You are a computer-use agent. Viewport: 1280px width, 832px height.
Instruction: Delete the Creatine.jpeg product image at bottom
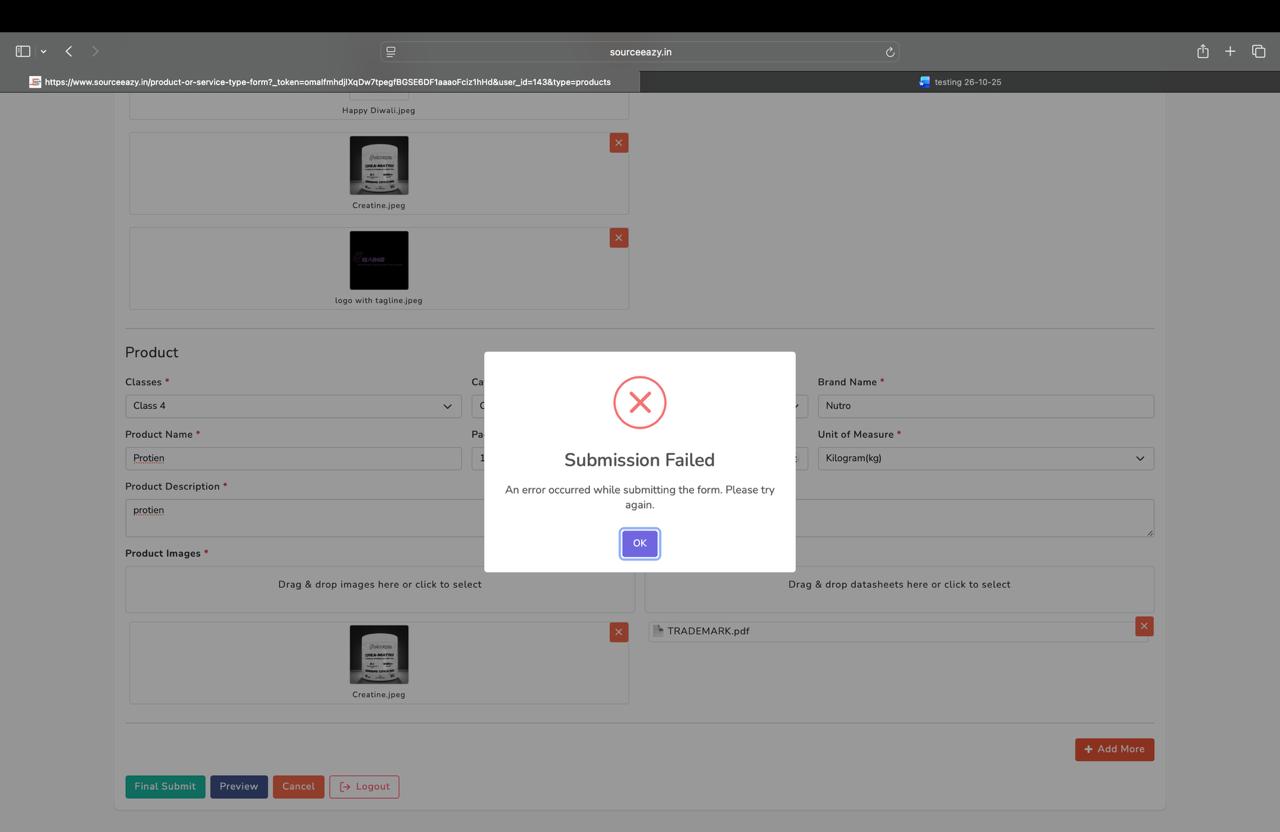click(618, 632)
